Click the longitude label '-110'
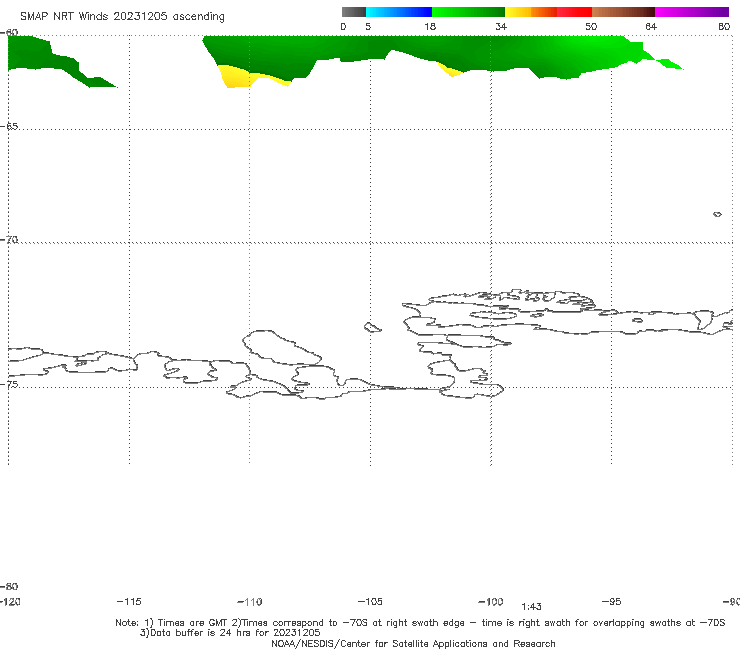The width and height of the screenshot is (740, 650). [x=250, y=602]
